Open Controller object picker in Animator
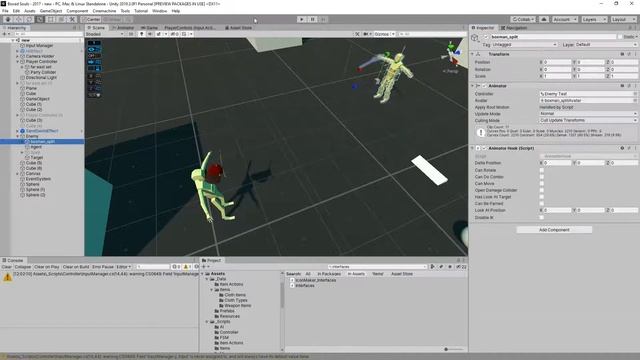 (x=635, y=93)
